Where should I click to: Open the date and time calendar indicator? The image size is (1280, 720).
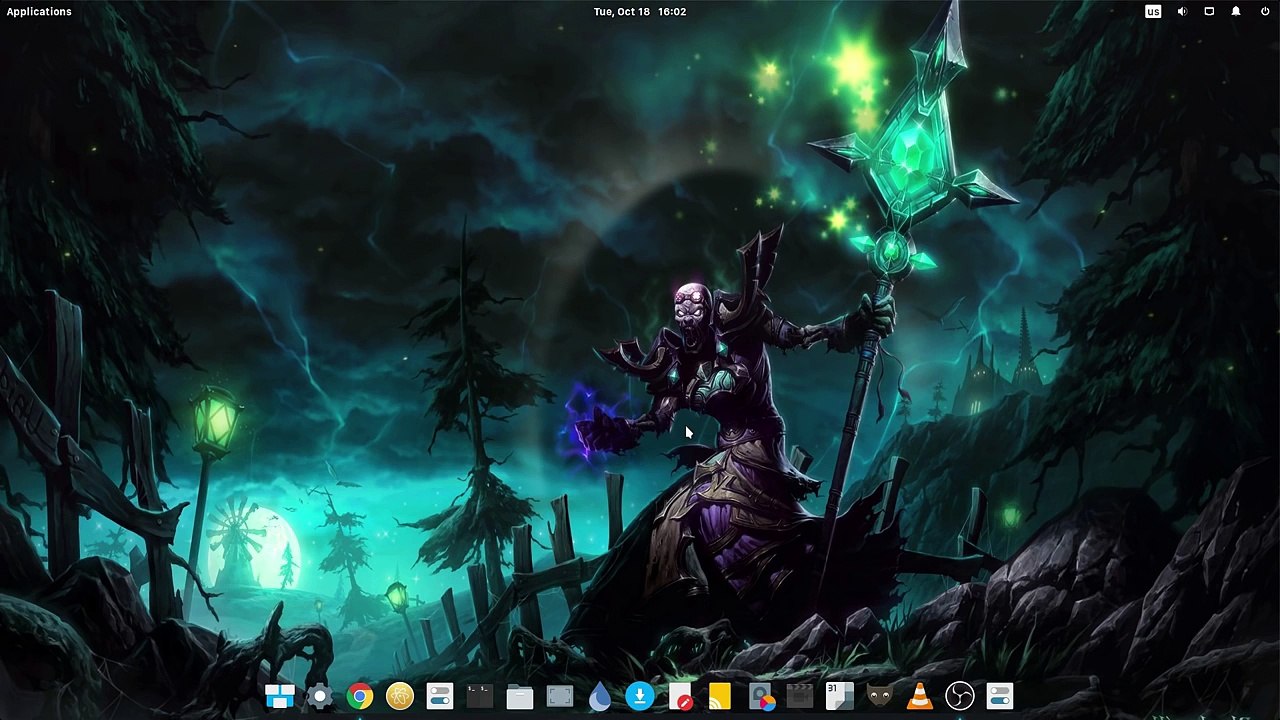640,12
